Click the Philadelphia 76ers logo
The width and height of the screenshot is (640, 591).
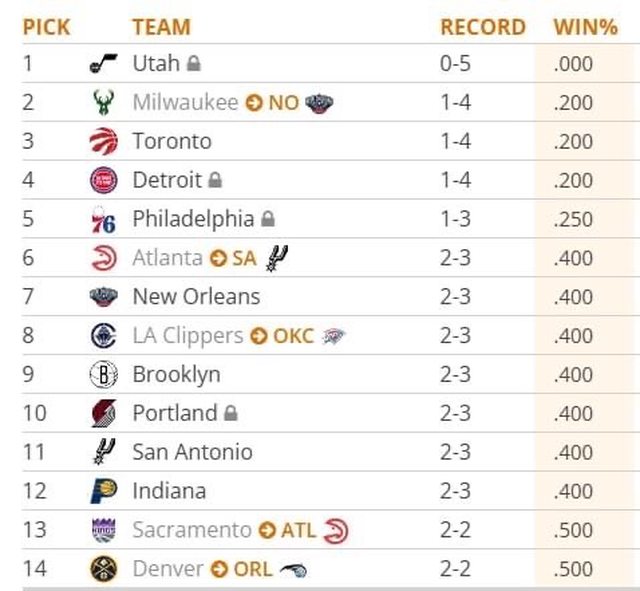pos(103,220)
